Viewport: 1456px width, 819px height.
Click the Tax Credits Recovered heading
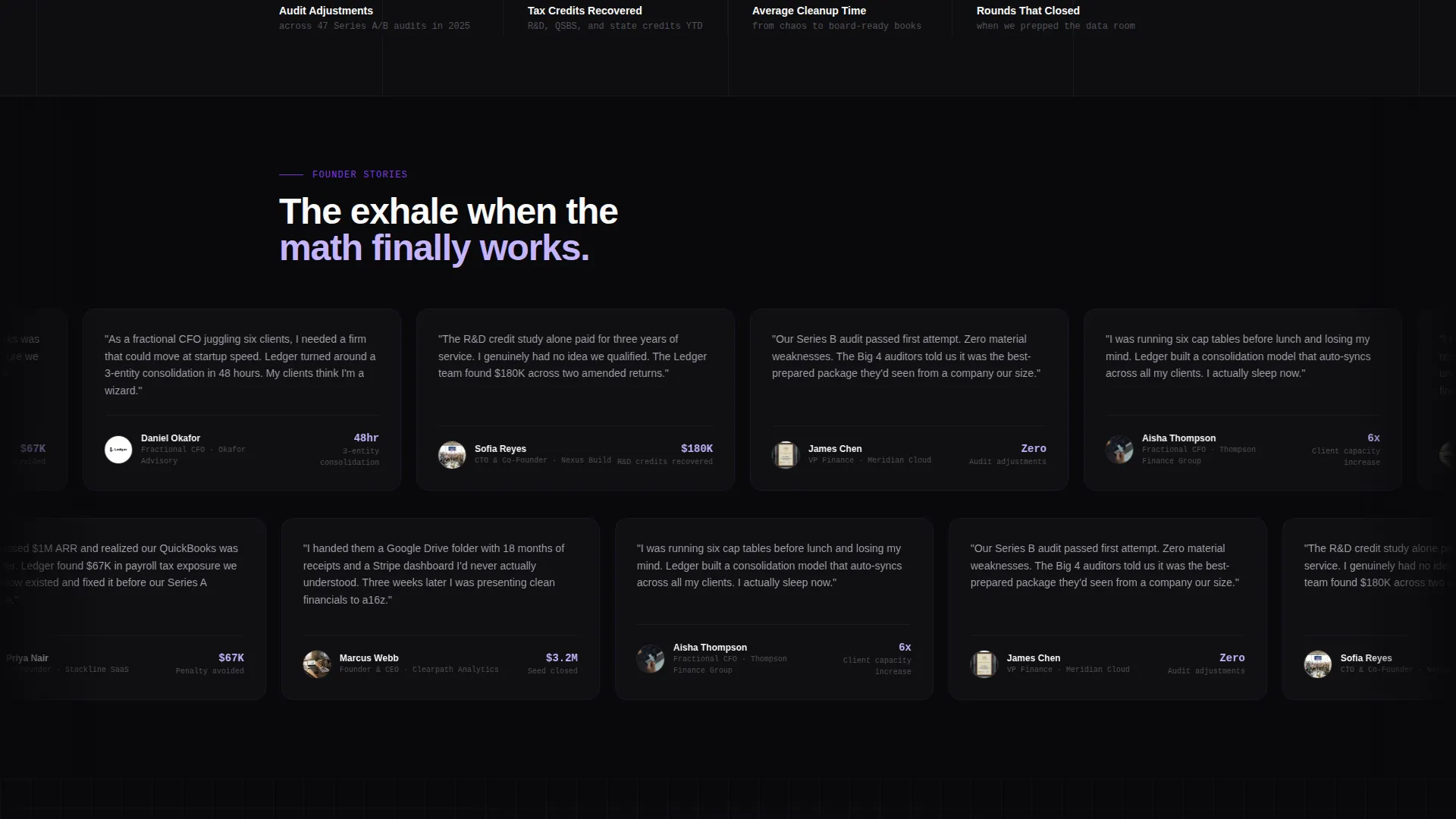tap(585, 11)
